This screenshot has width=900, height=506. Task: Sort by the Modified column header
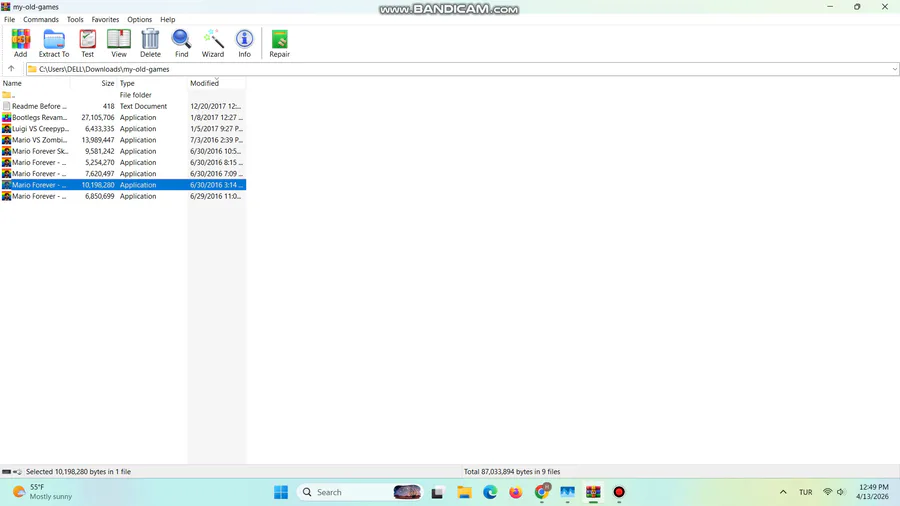click(x=217, y=83)
